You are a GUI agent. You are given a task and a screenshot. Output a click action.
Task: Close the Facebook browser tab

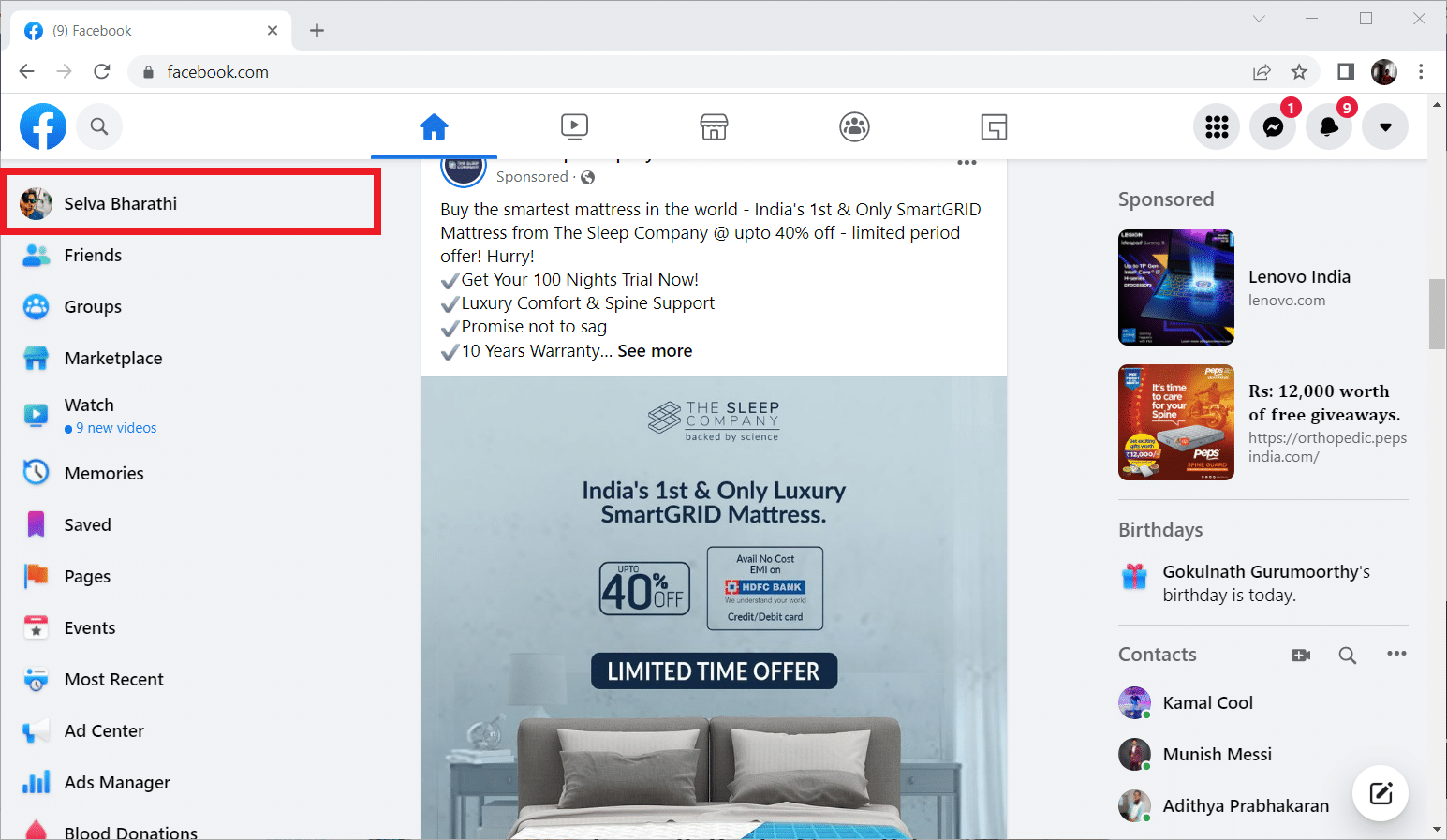[x=273, y=31]
